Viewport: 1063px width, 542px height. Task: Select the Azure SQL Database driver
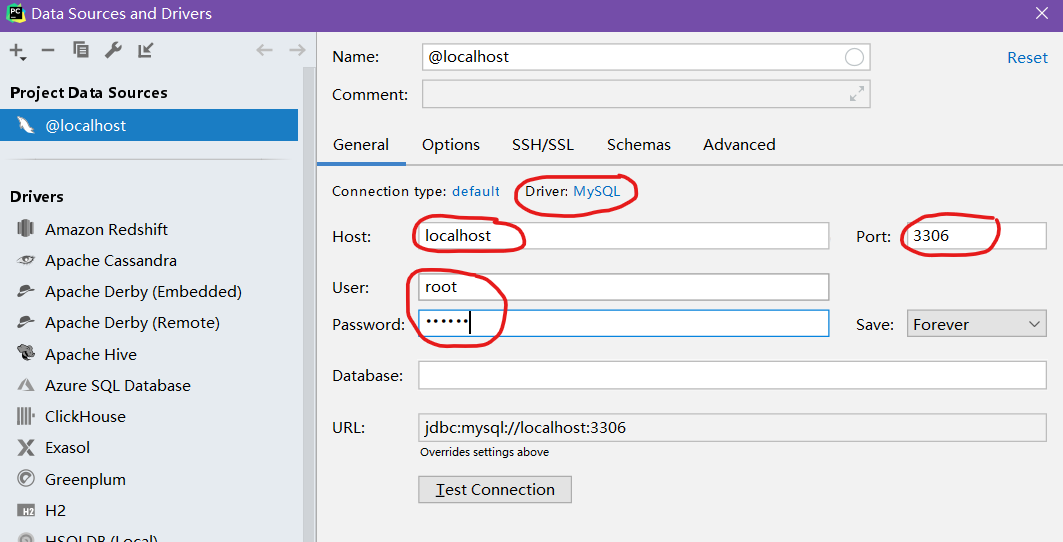coord(118,385)
